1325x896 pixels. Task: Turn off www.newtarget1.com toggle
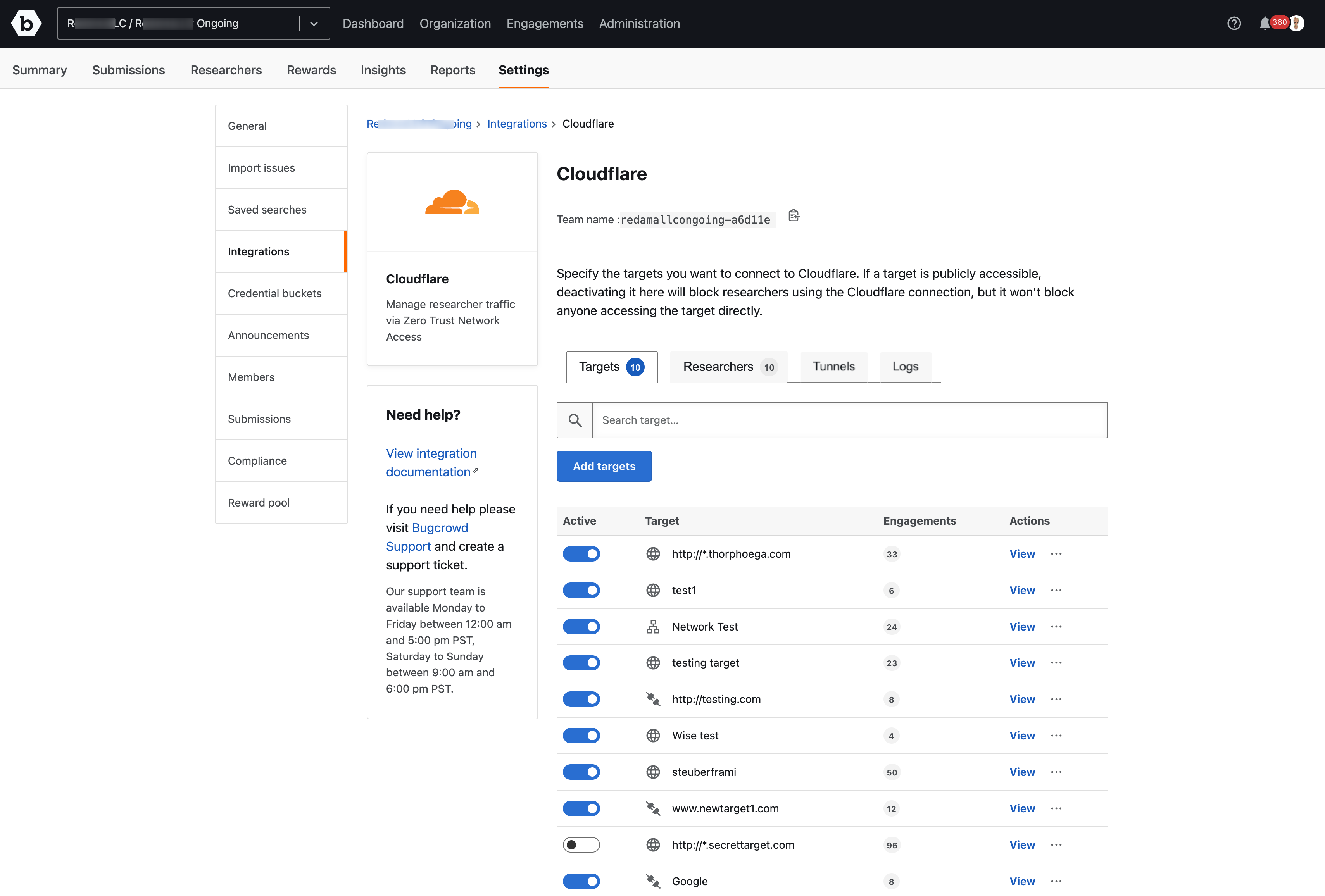pos(581,809)
